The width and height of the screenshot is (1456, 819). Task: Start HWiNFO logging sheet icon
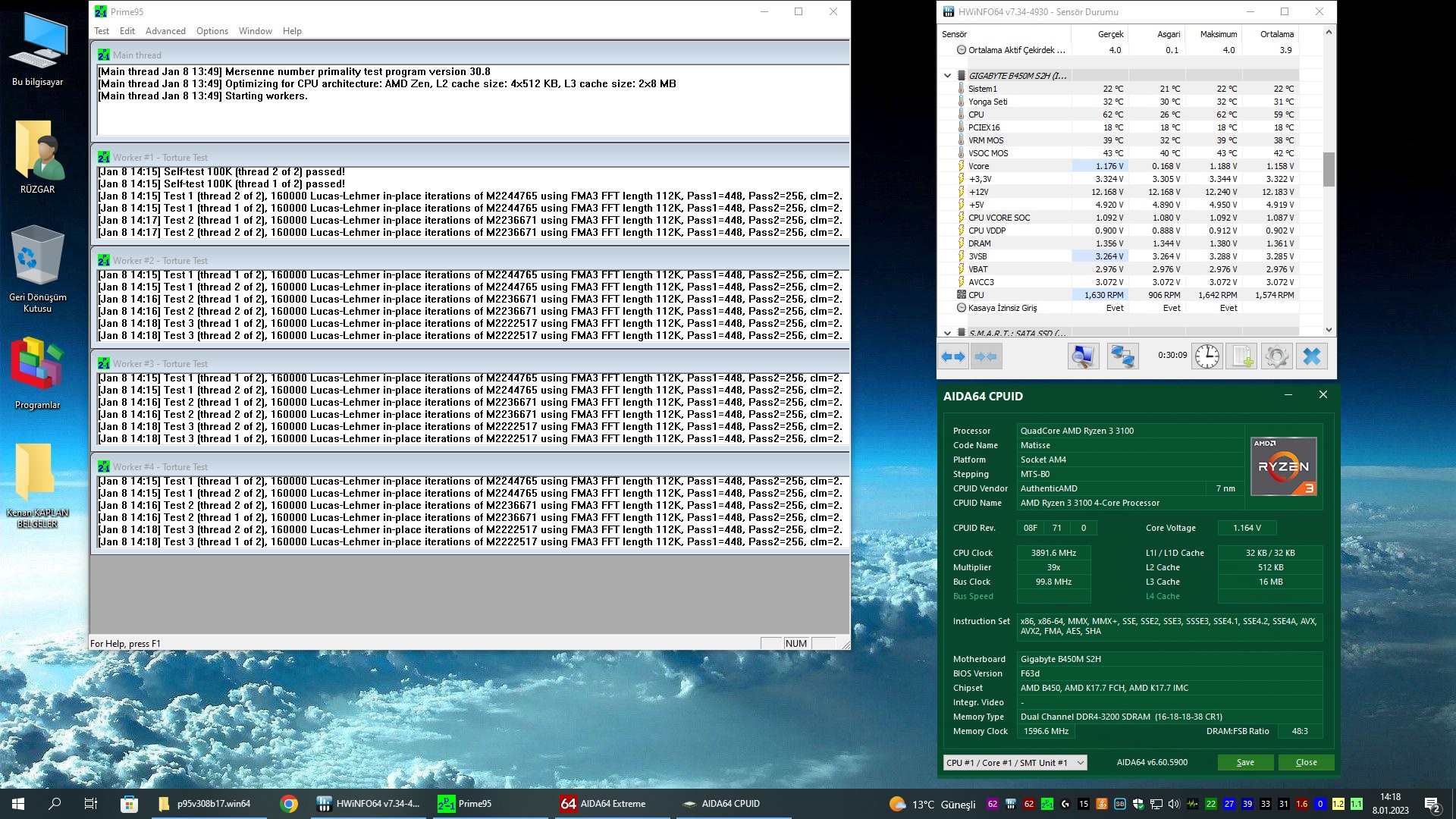coord(1242,356)
